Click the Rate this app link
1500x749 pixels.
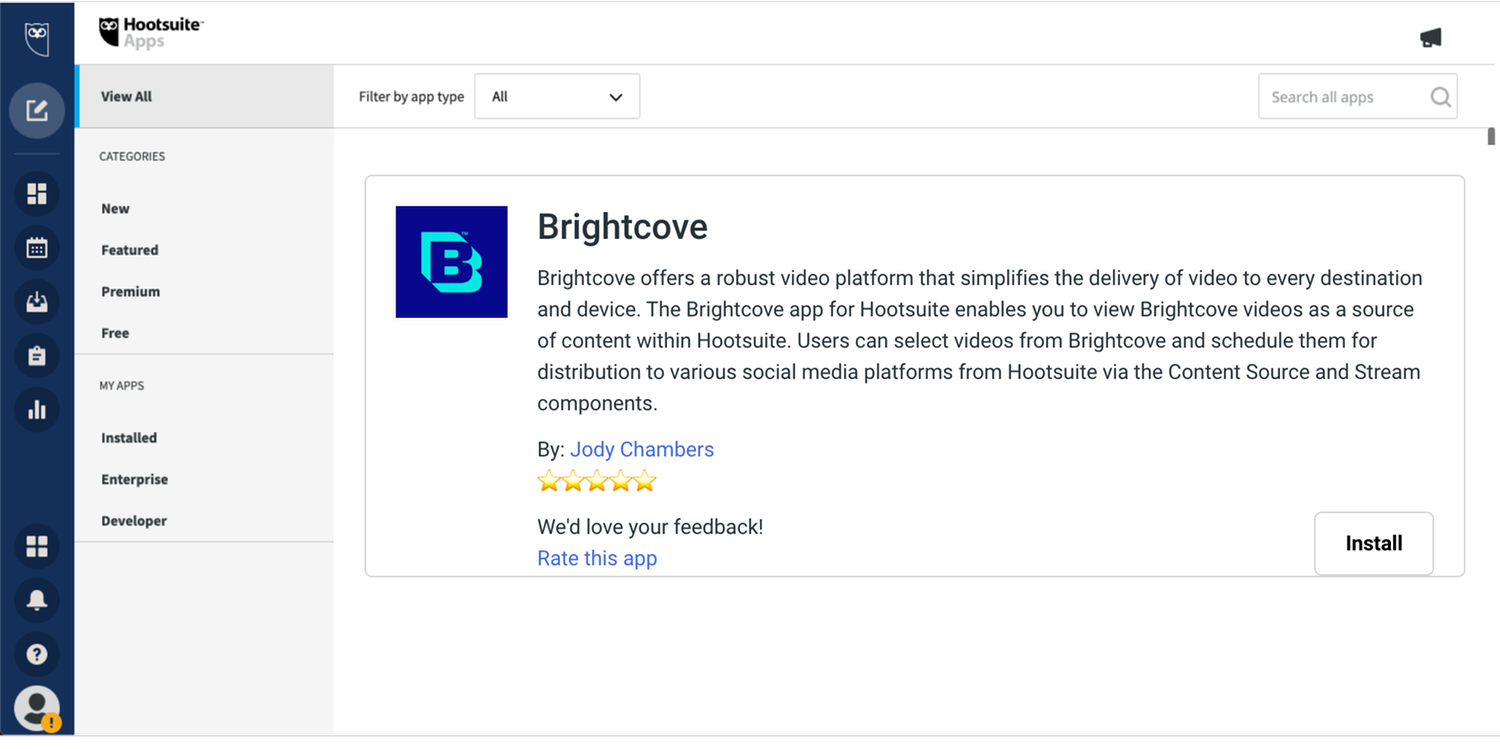(597, 558)
